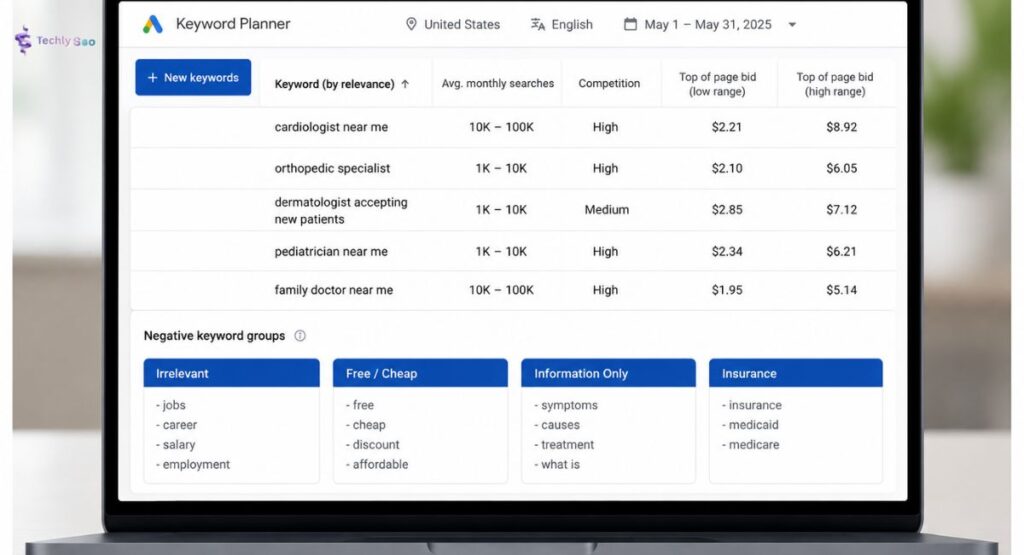Select the keyword 'orthopedic specialist'
Image resolution: width=1024 pixels, height=555 pixels.
332,168
